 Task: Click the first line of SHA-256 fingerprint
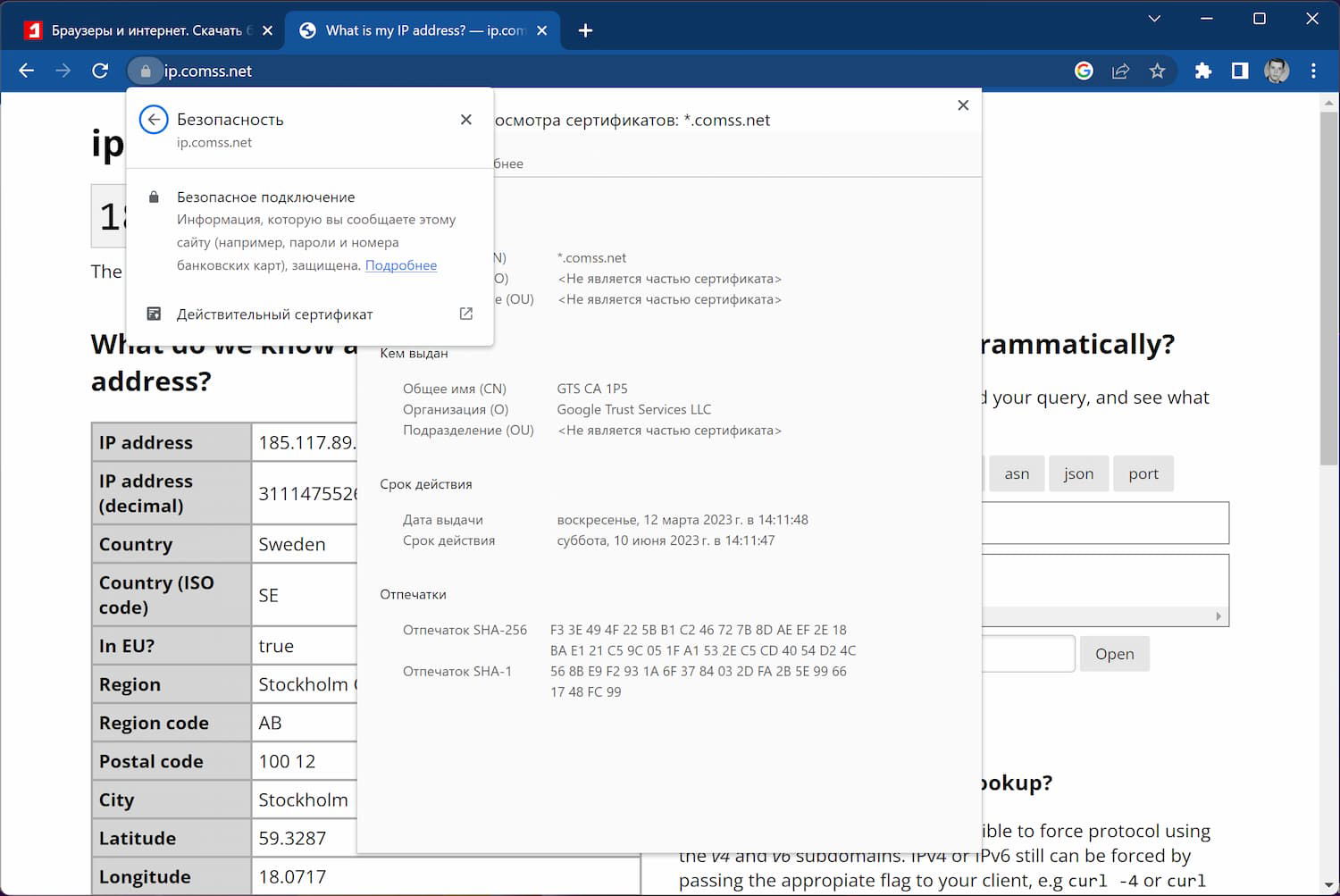coord(699,630)
